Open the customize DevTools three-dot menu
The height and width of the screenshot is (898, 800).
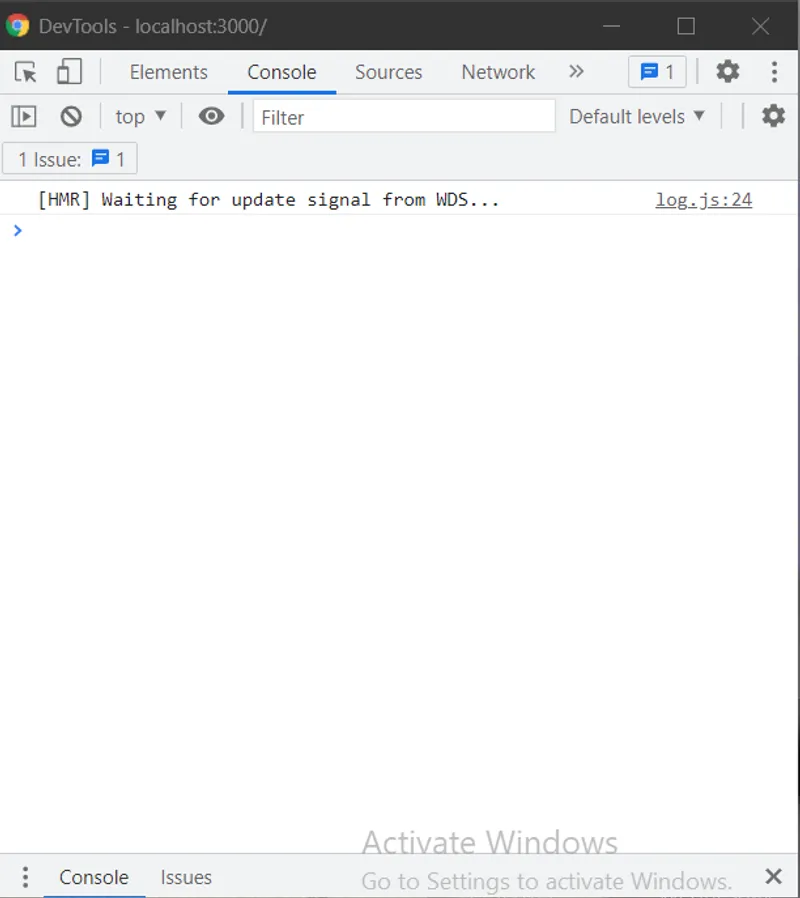pyautogui.click(x=775, y=71)
